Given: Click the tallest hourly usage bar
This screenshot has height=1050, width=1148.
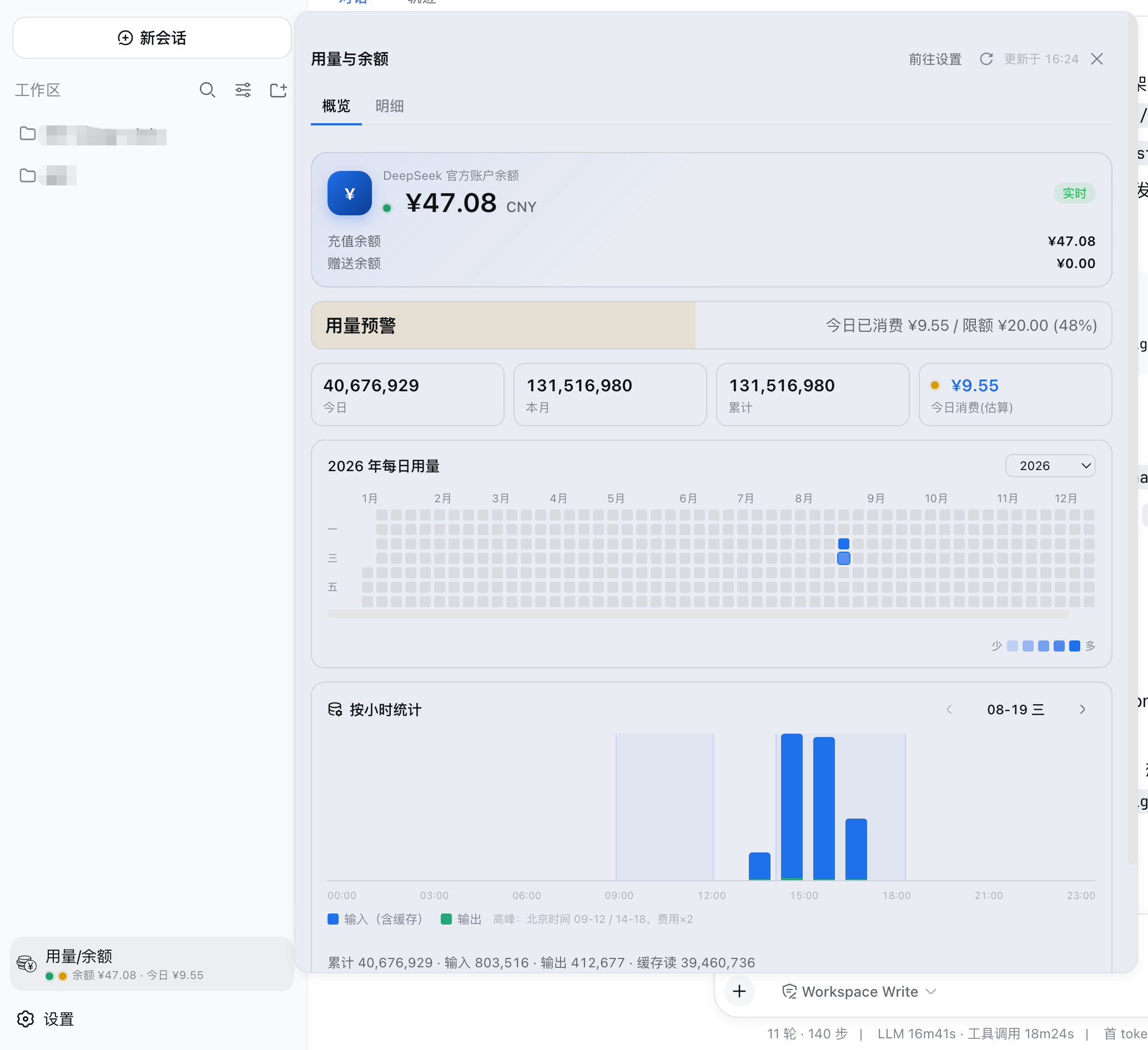Looking at the screenshot, I should 792,807.
